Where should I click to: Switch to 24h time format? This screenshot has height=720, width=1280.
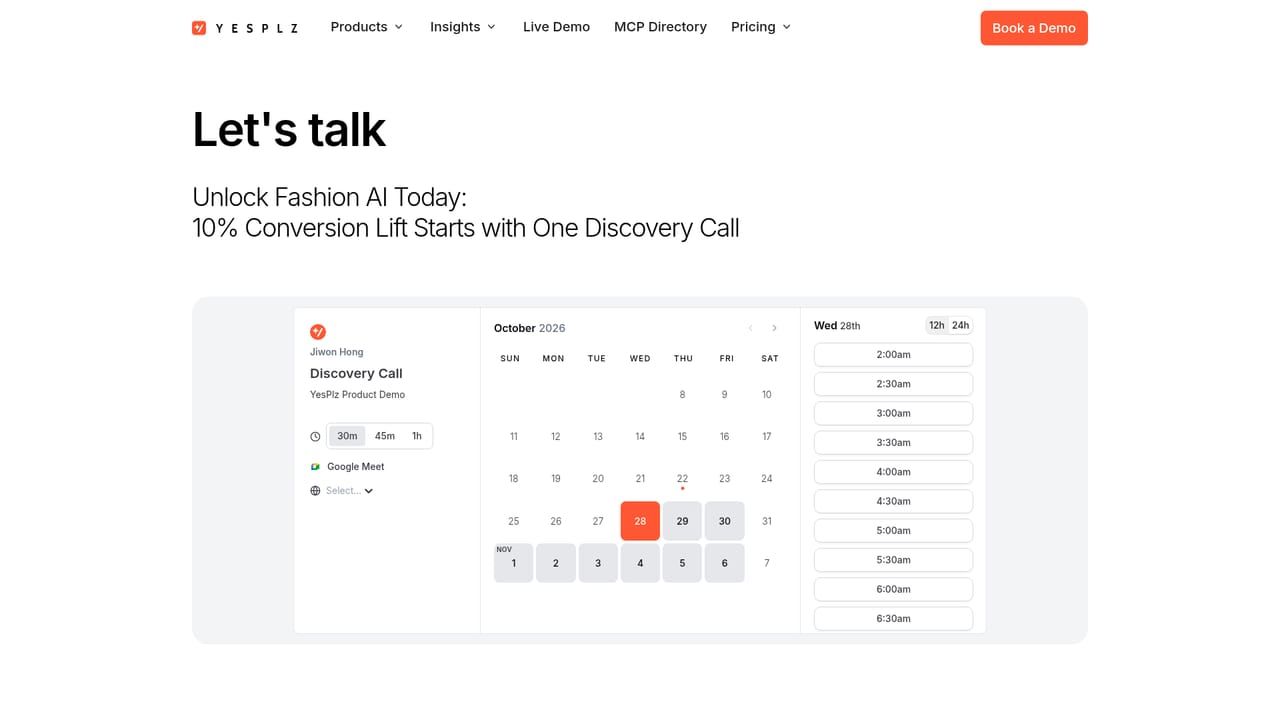coord(960,325)
